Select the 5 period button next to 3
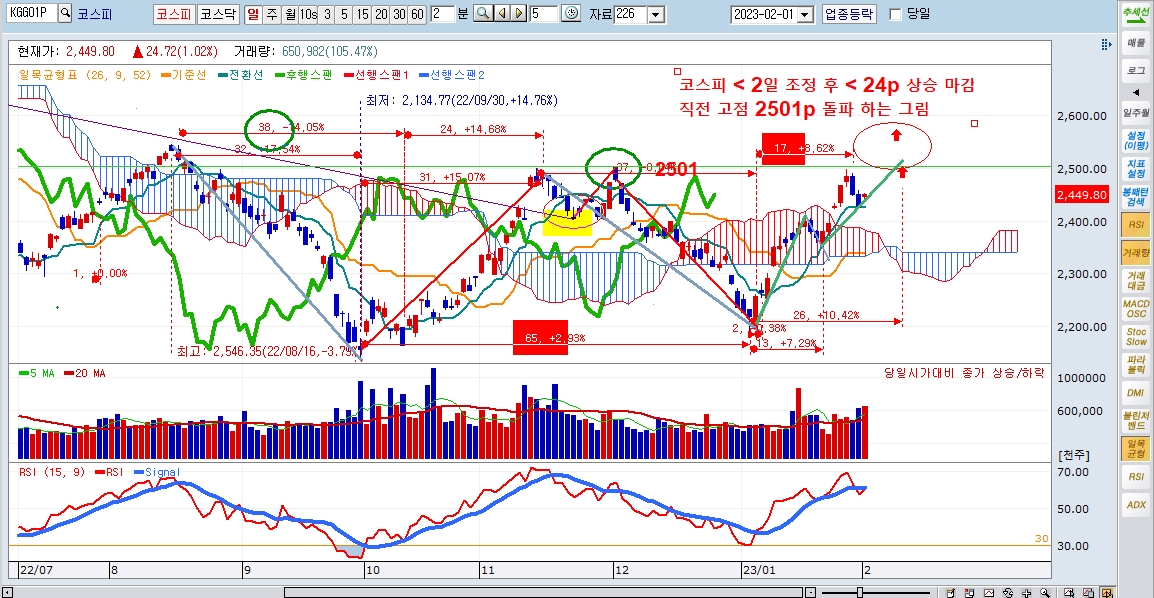 point(344,14)
